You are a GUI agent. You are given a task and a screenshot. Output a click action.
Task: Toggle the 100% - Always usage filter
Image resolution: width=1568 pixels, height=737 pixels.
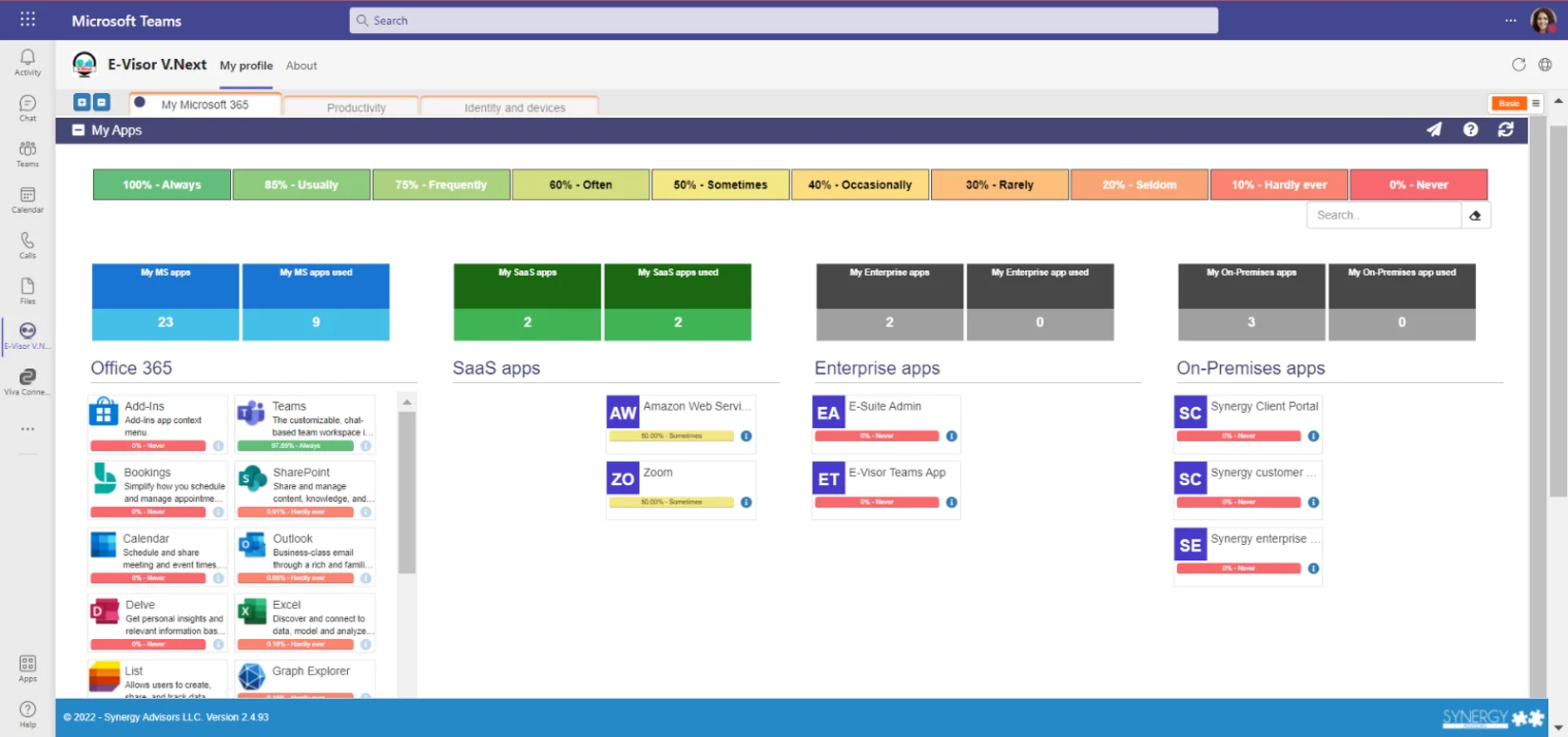pyautogui.click(x=162, y=184)
